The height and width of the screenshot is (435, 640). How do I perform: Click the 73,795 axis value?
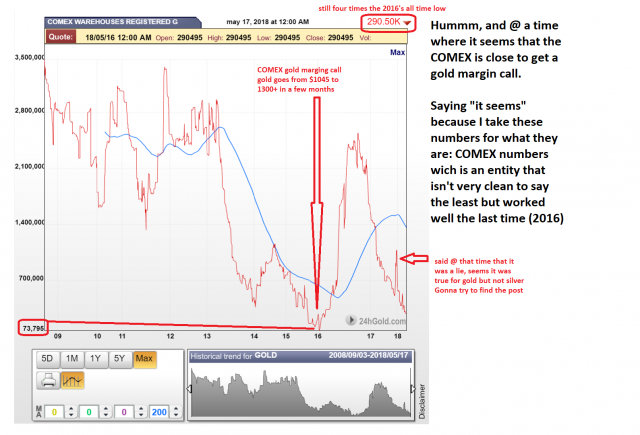pyautogui.click(x=33, y=328)
